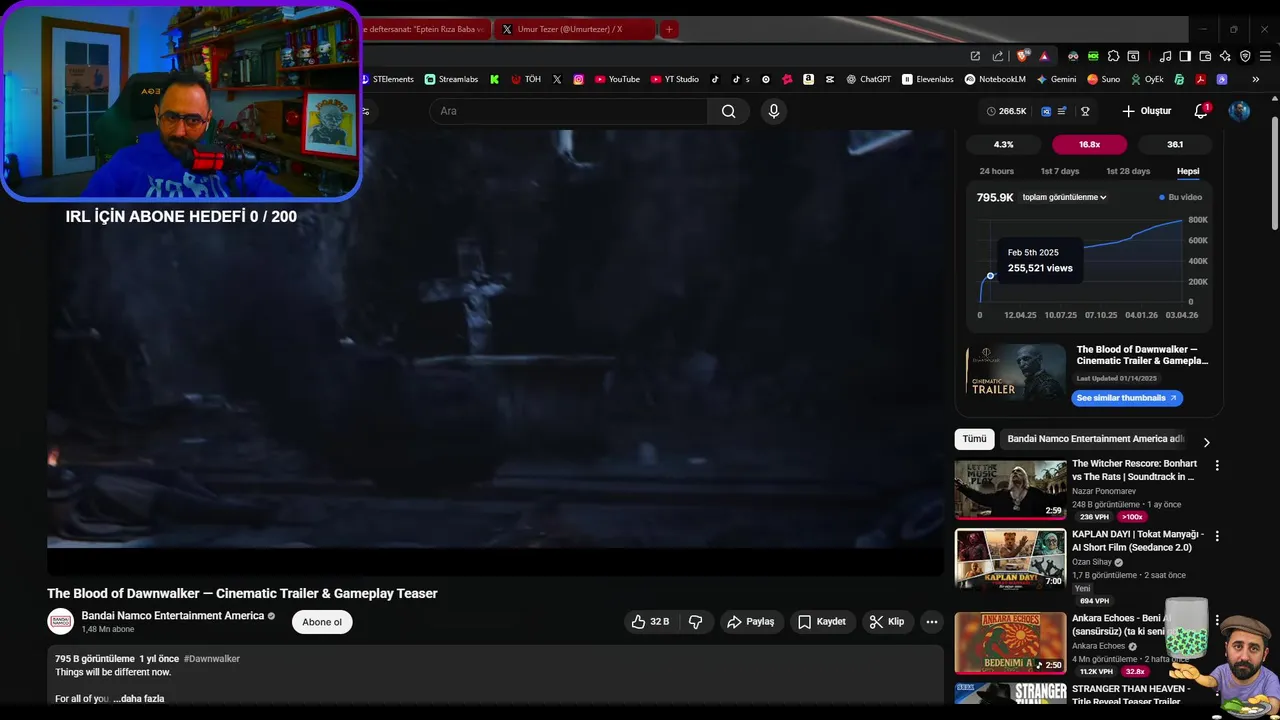Open the more actions three-dot button under video
Screen dimensions: 1280x720
point(932,622)
